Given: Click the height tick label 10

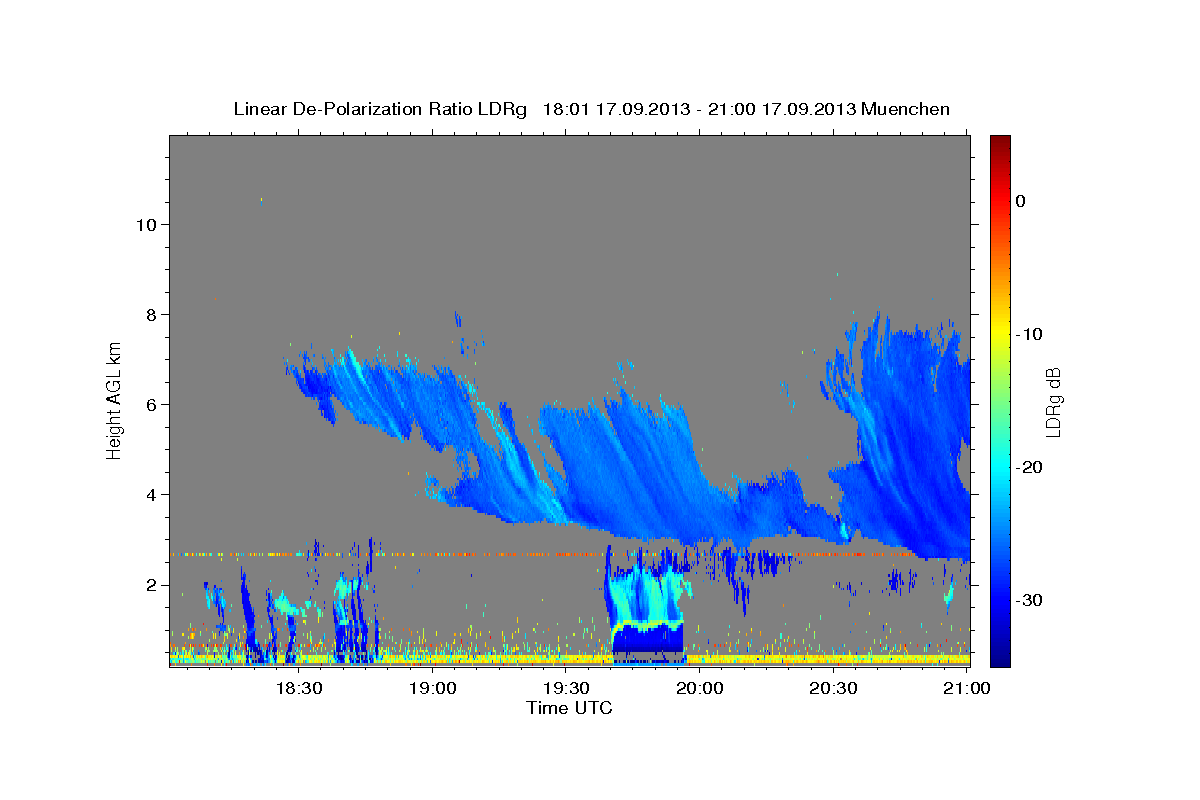Looking at the screenshot, I should click(146, 225).
